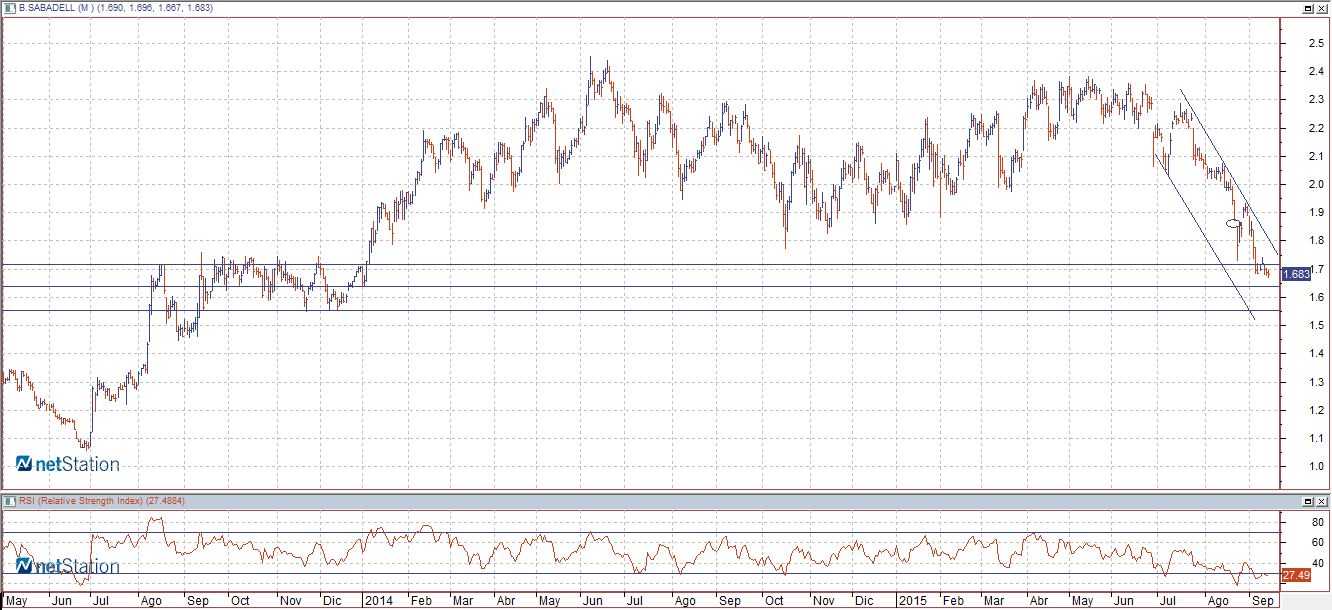Maximize the B.SABADELL price chart panel
The height and width of the screenshot is (610, 1332).
click(x=1307, y=8)
